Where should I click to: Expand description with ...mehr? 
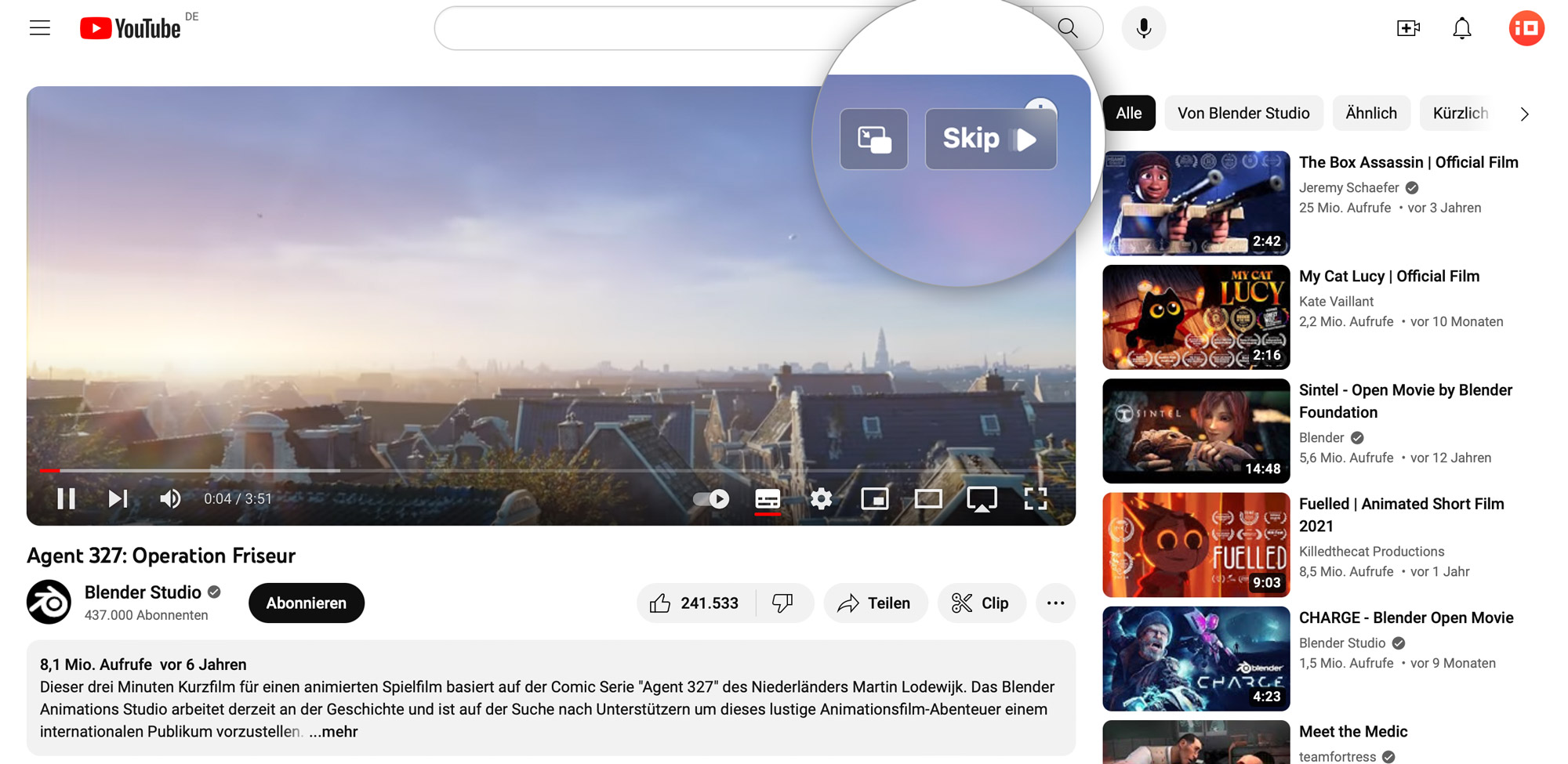pyautogui.click(x=333, y=732)
